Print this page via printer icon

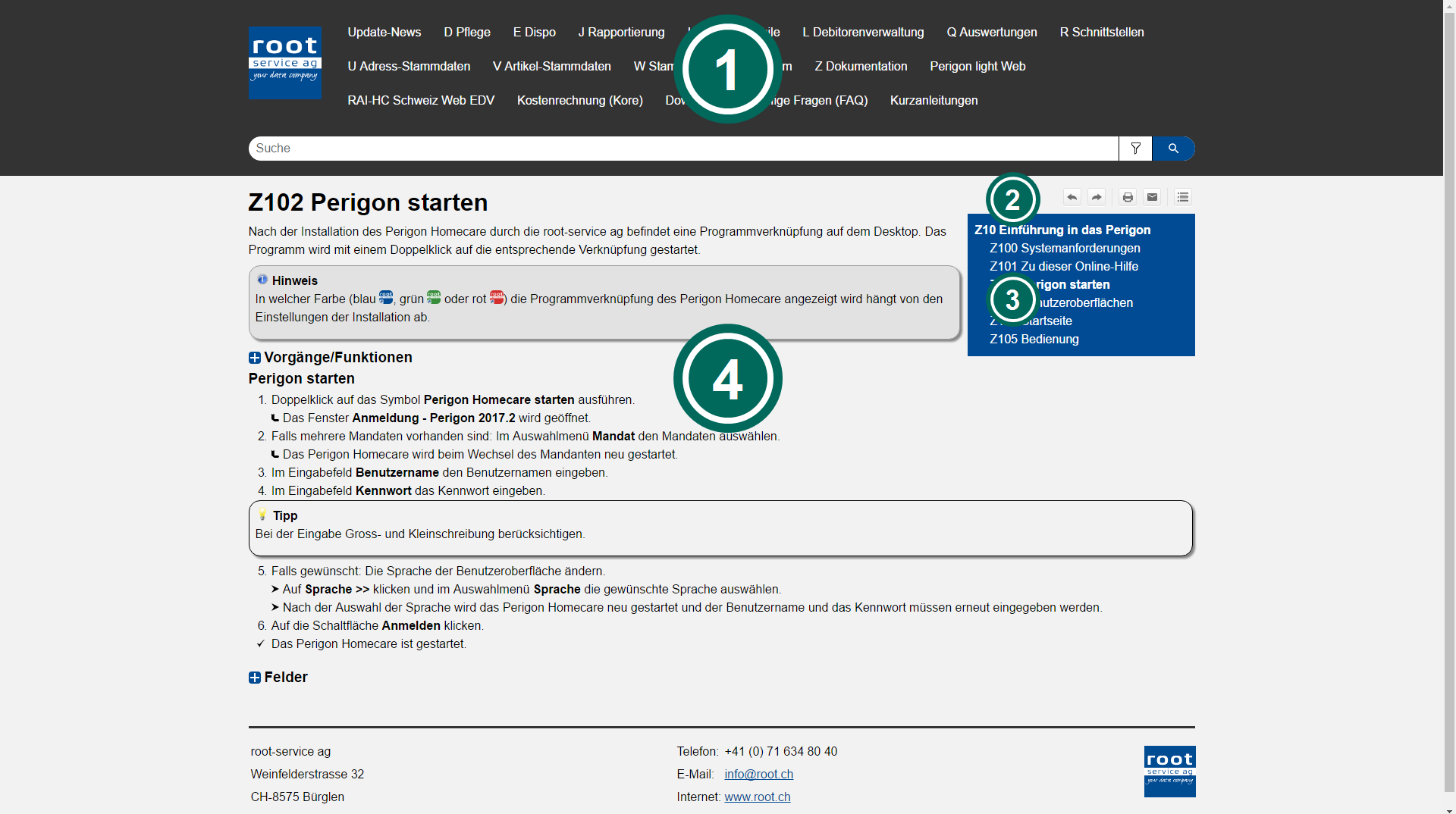tap(1128, 197)
